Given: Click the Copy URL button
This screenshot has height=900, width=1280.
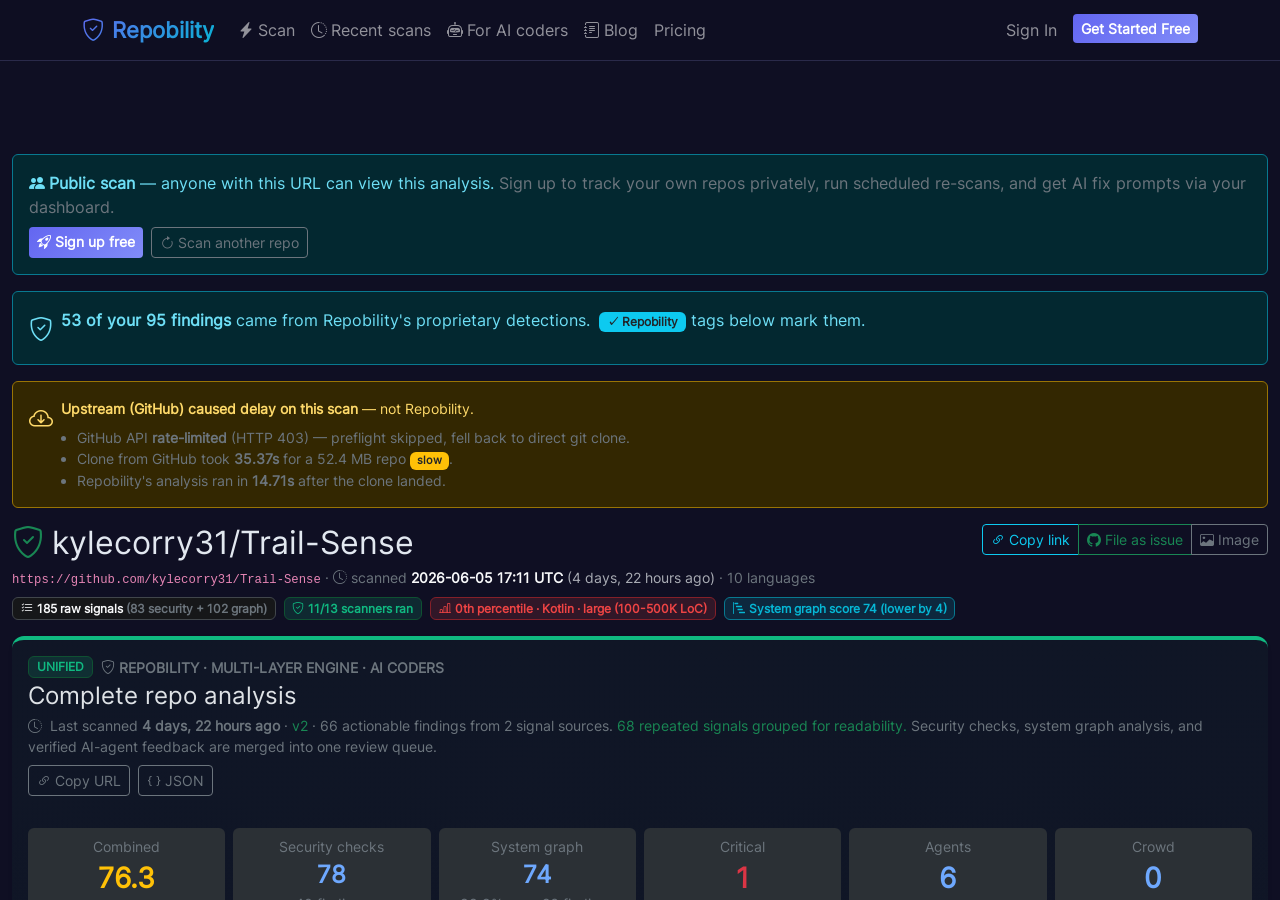Looking at the screenshot, I should coord(79,780).
